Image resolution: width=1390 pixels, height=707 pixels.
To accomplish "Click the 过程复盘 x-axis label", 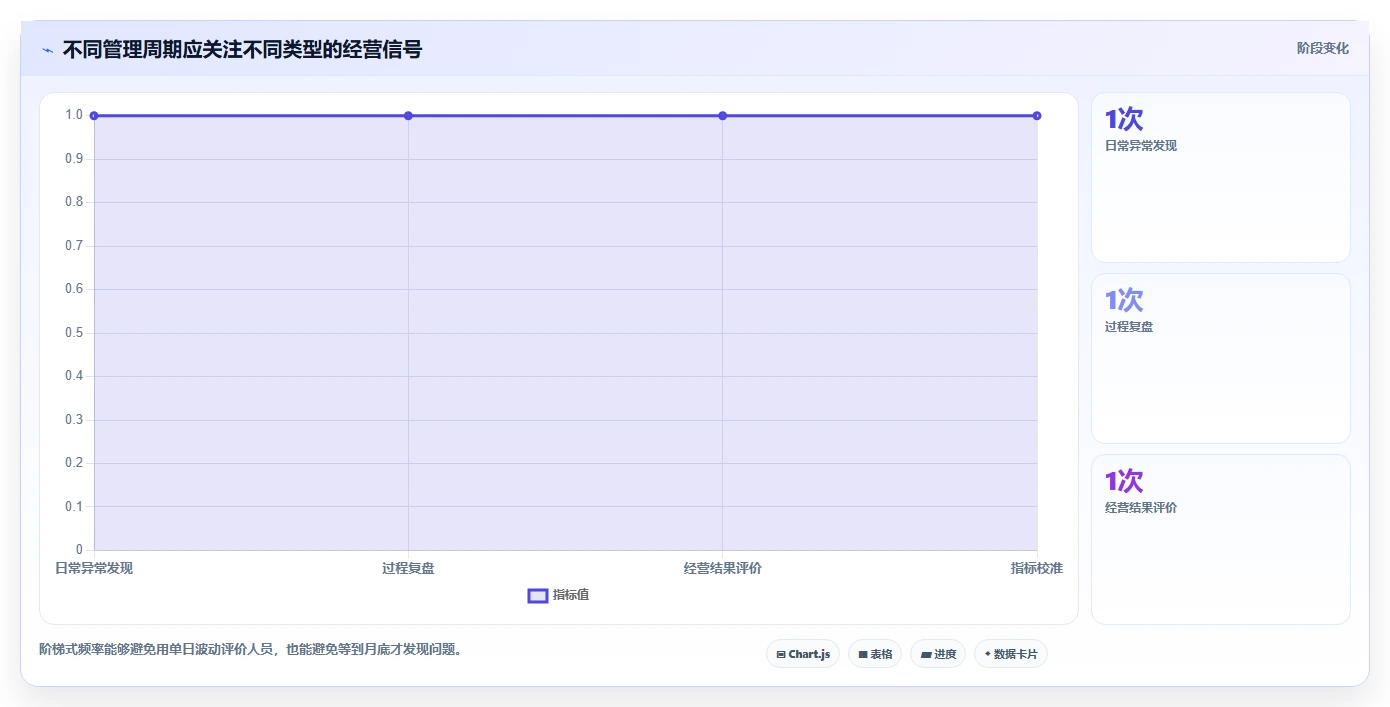I will [408, 568].
